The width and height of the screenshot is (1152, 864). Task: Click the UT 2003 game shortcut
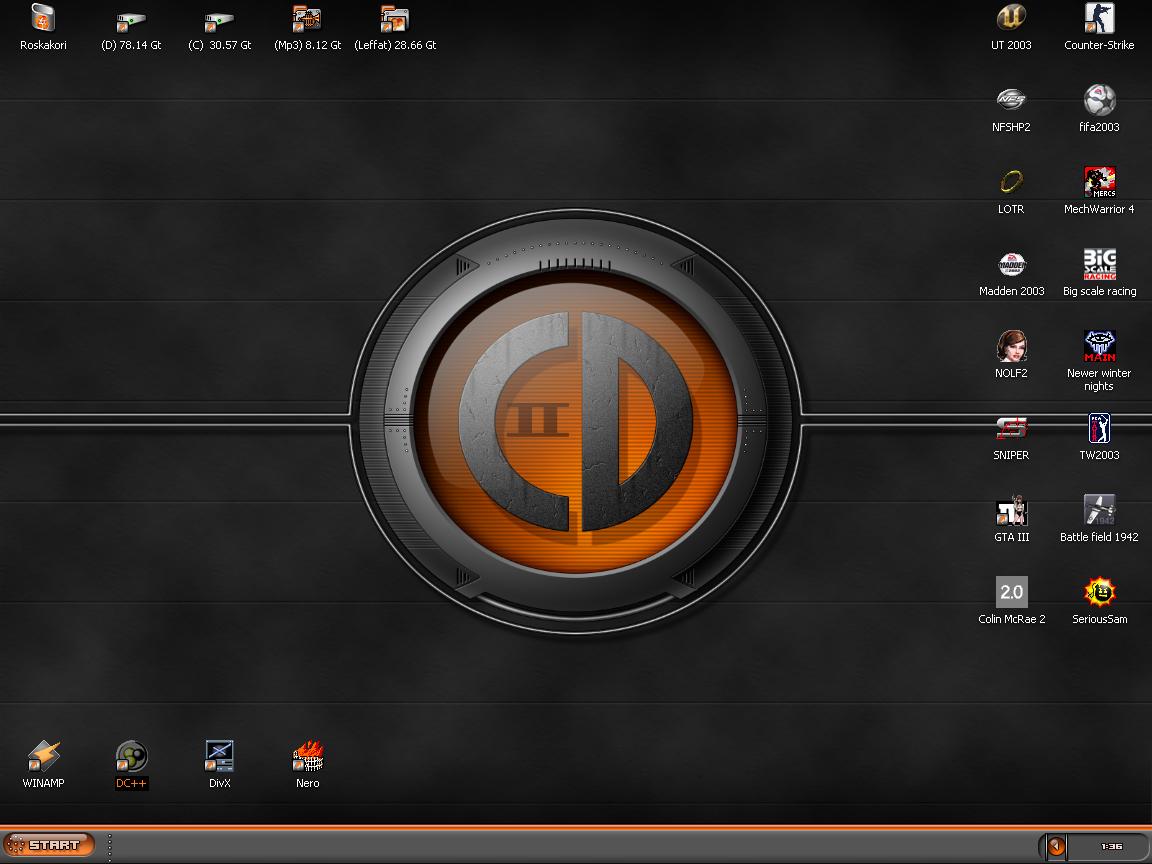pyautogui.click(x=1011, y=19)
